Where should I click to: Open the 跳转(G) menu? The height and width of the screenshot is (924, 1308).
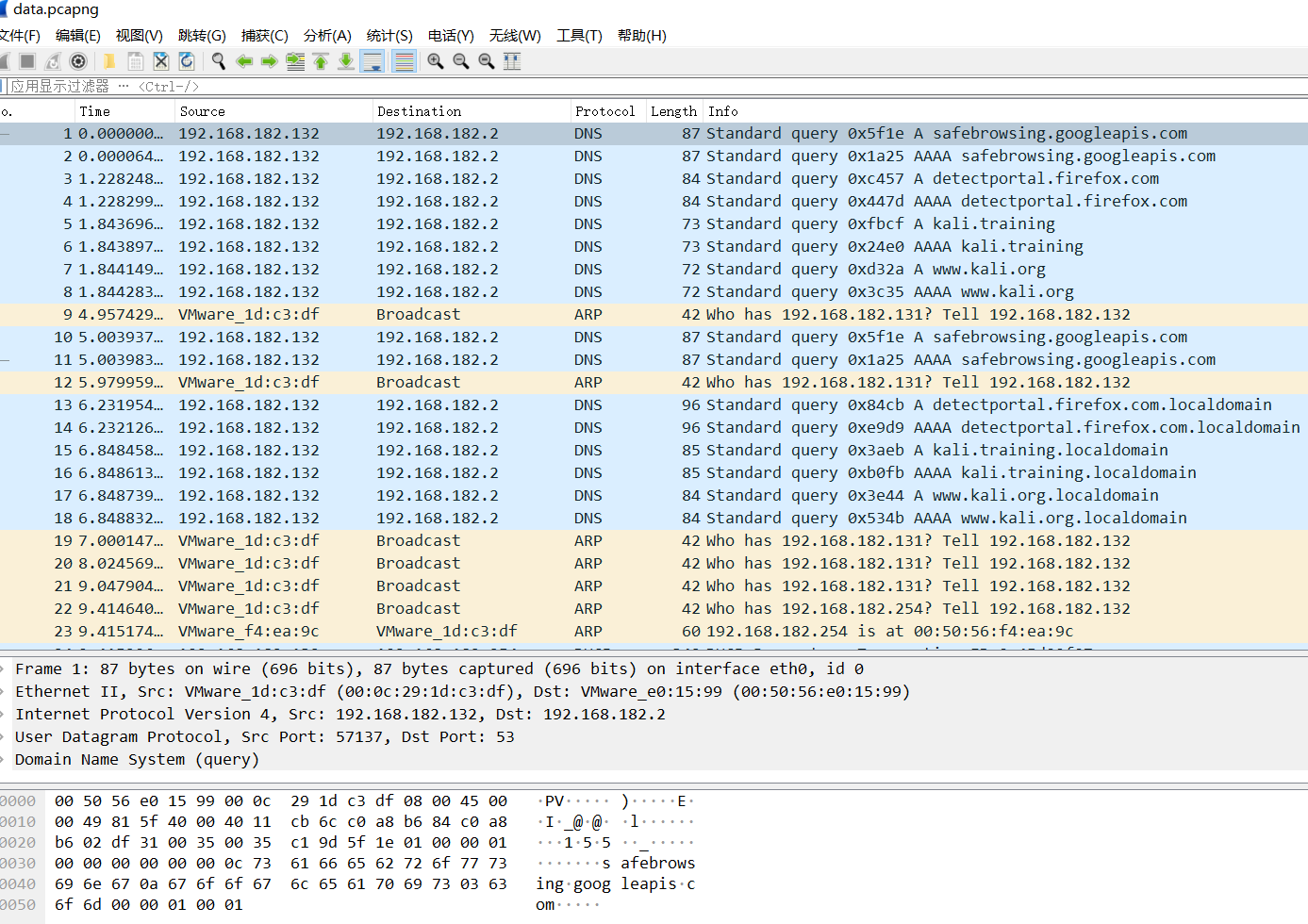pos(202,36)
